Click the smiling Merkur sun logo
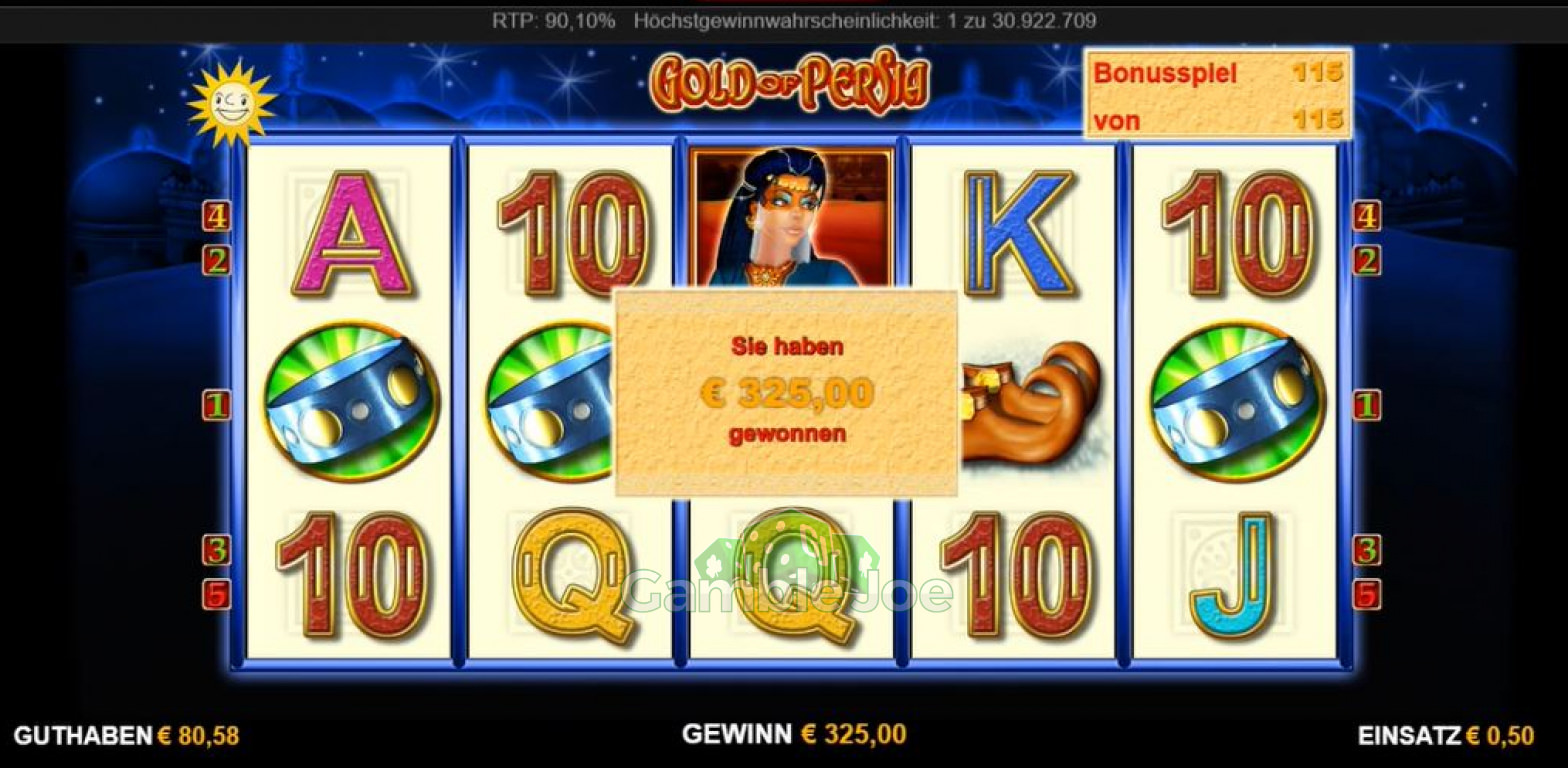 pos(231,102)
